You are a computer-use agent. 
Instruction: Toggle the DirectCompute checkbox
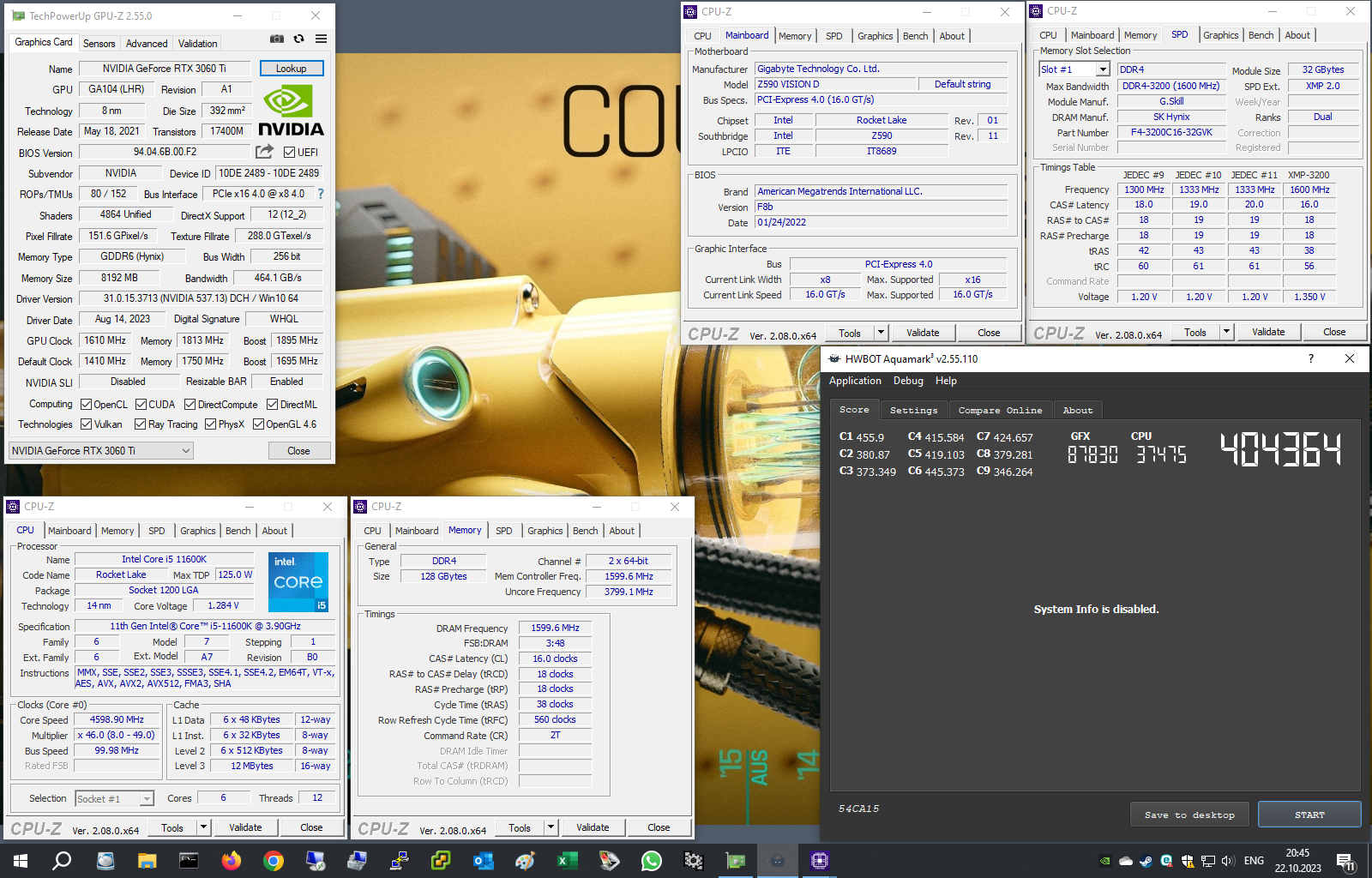pos(190,405)
